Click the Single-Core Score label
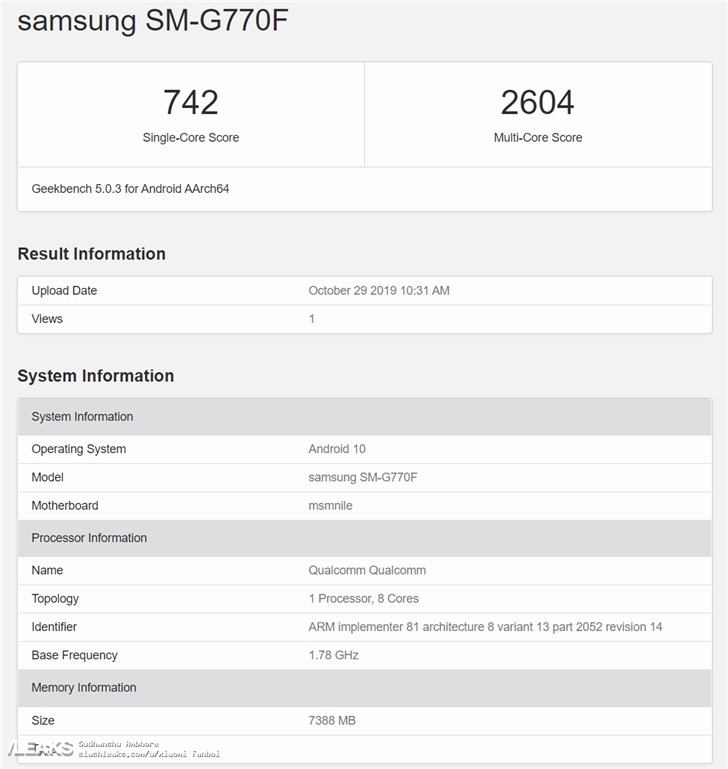The height and width of the screenshot is (769, 728). click(x=190, y=138)
